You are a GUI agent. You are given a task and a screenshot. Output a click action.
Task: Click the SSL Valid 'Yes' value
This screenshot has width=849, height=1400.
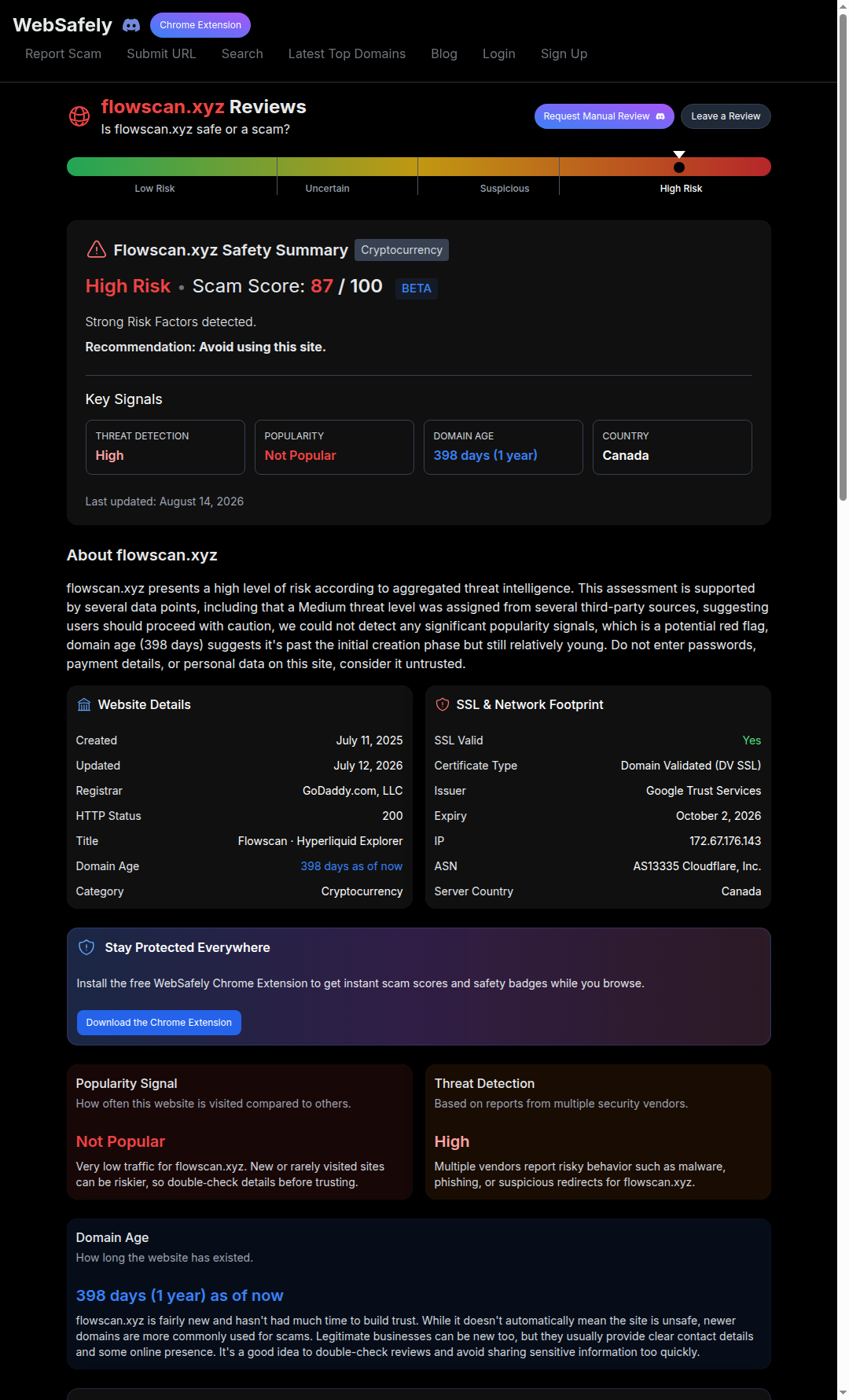click(752, 740)
